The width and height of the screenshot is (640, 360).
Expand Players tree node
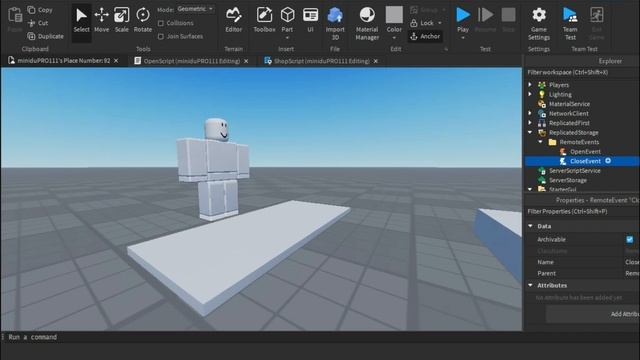tap(530, 84)
